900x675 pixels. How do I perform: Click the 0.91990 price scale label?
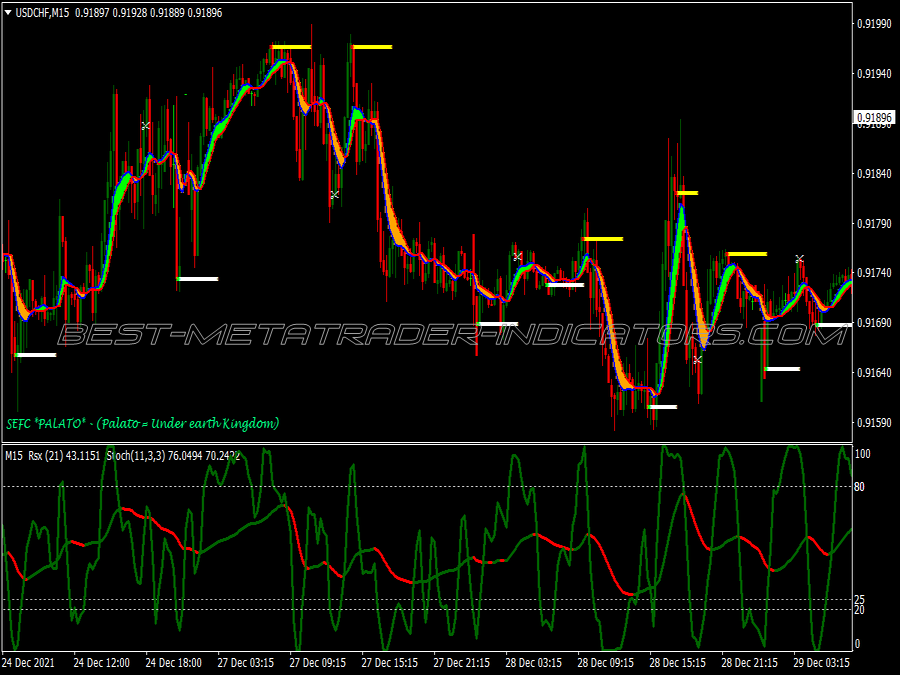[x=875, y=24]
